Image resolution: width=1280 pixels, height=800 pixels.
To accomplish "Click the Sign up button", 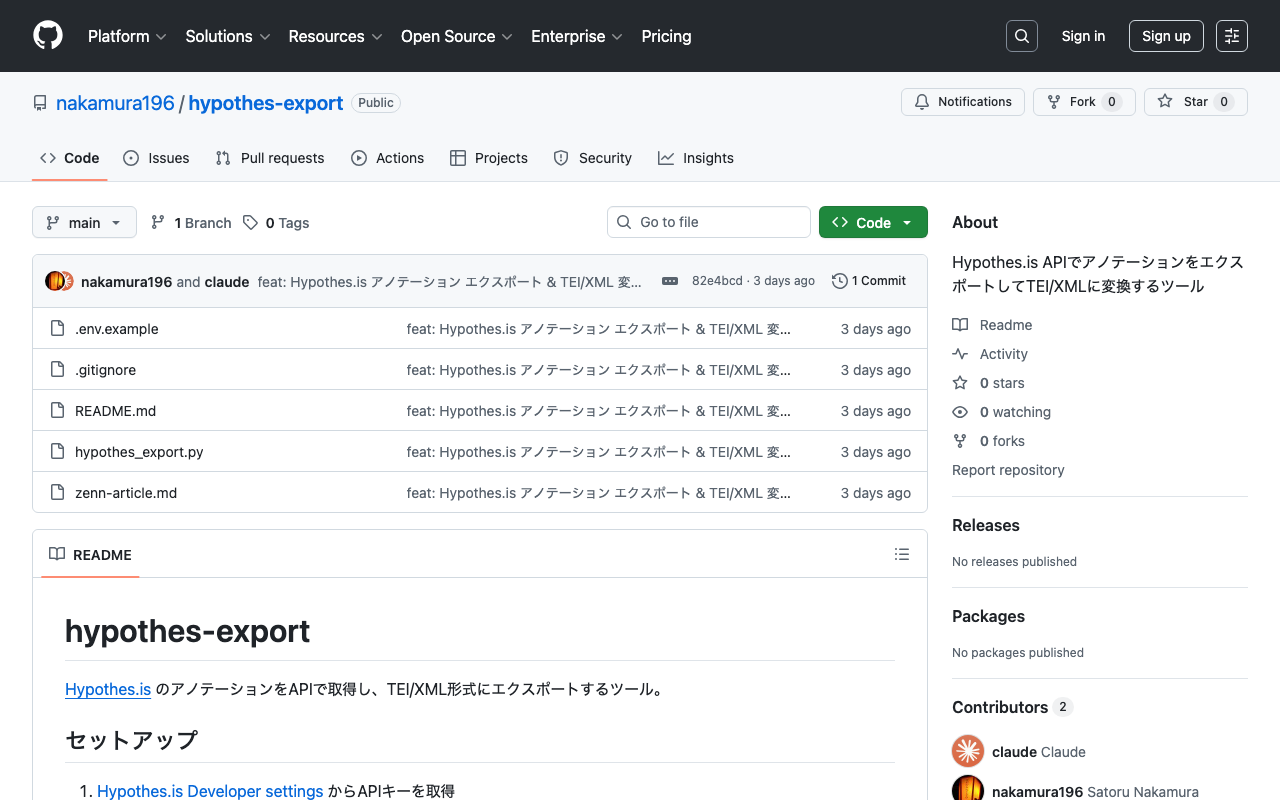I will (1166, 35).
